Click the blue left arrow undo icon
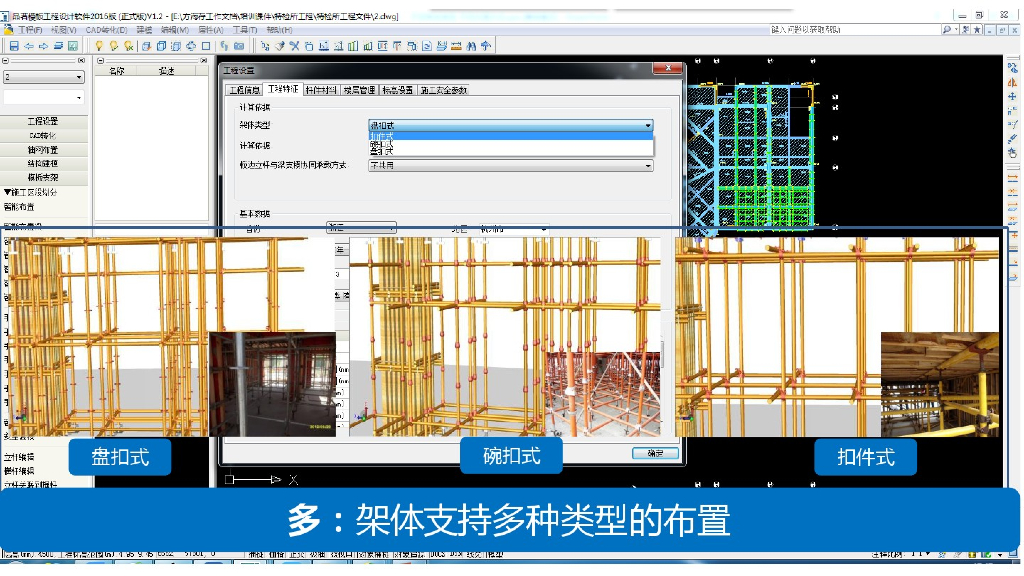This screenshot has height=576, width=1024. pos(29,46)
